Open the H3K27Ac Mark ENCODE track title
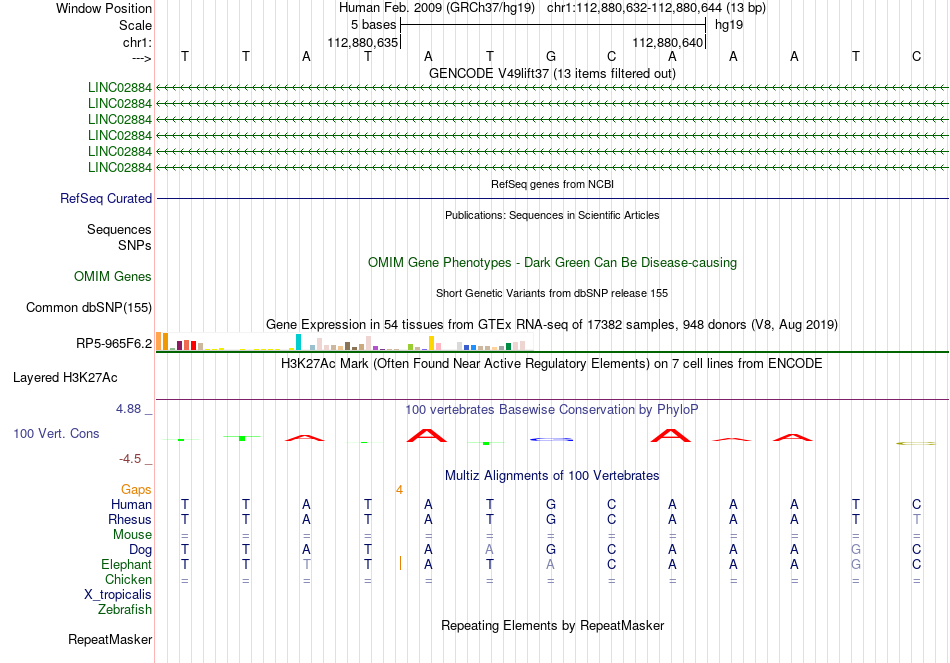Image resolution: width=950 pixels, height=663 pixels. click(552, 364)
